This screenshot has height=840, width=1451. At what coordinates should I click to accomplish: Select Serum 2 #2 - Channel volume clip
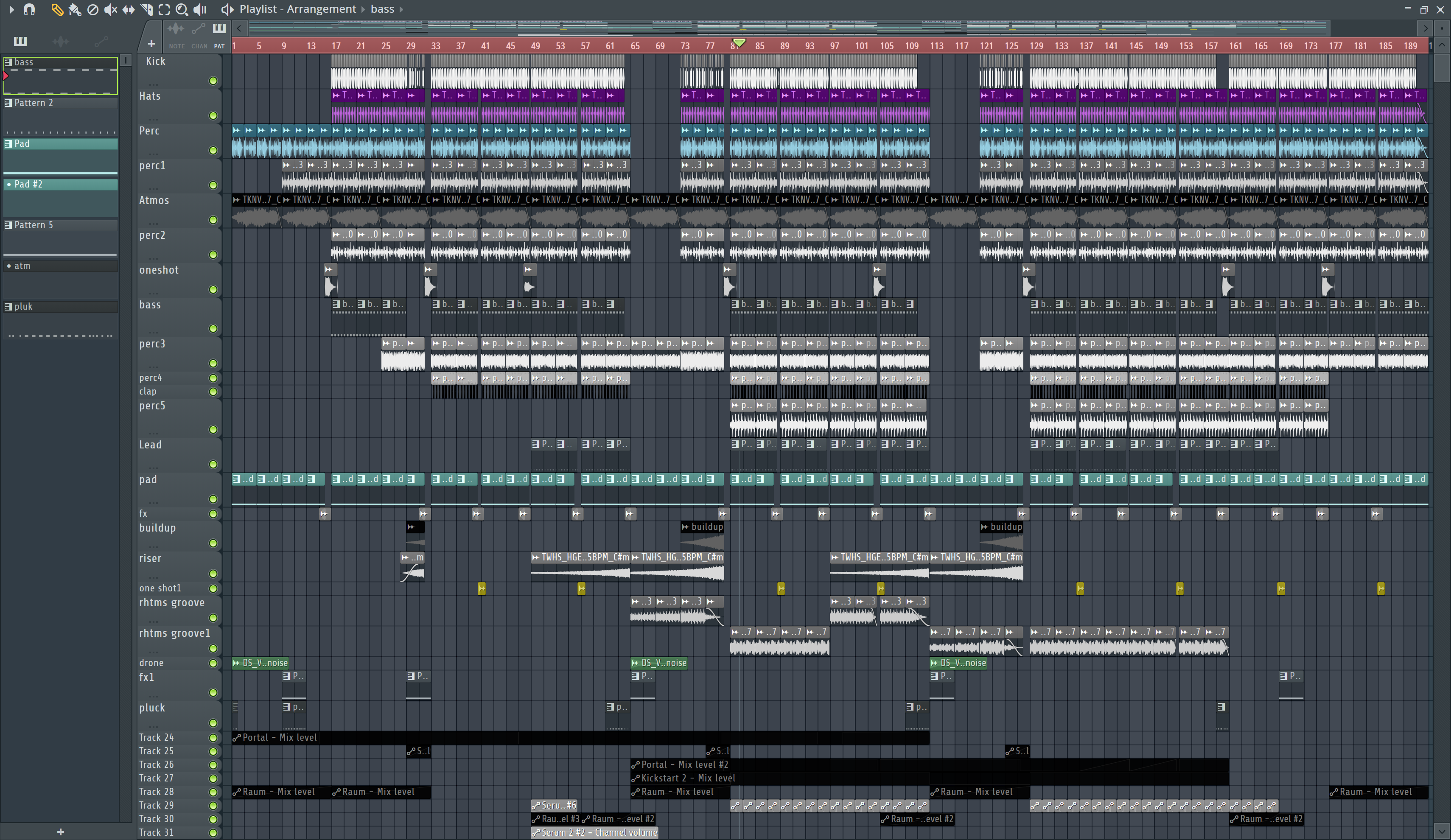pos(594,832)
